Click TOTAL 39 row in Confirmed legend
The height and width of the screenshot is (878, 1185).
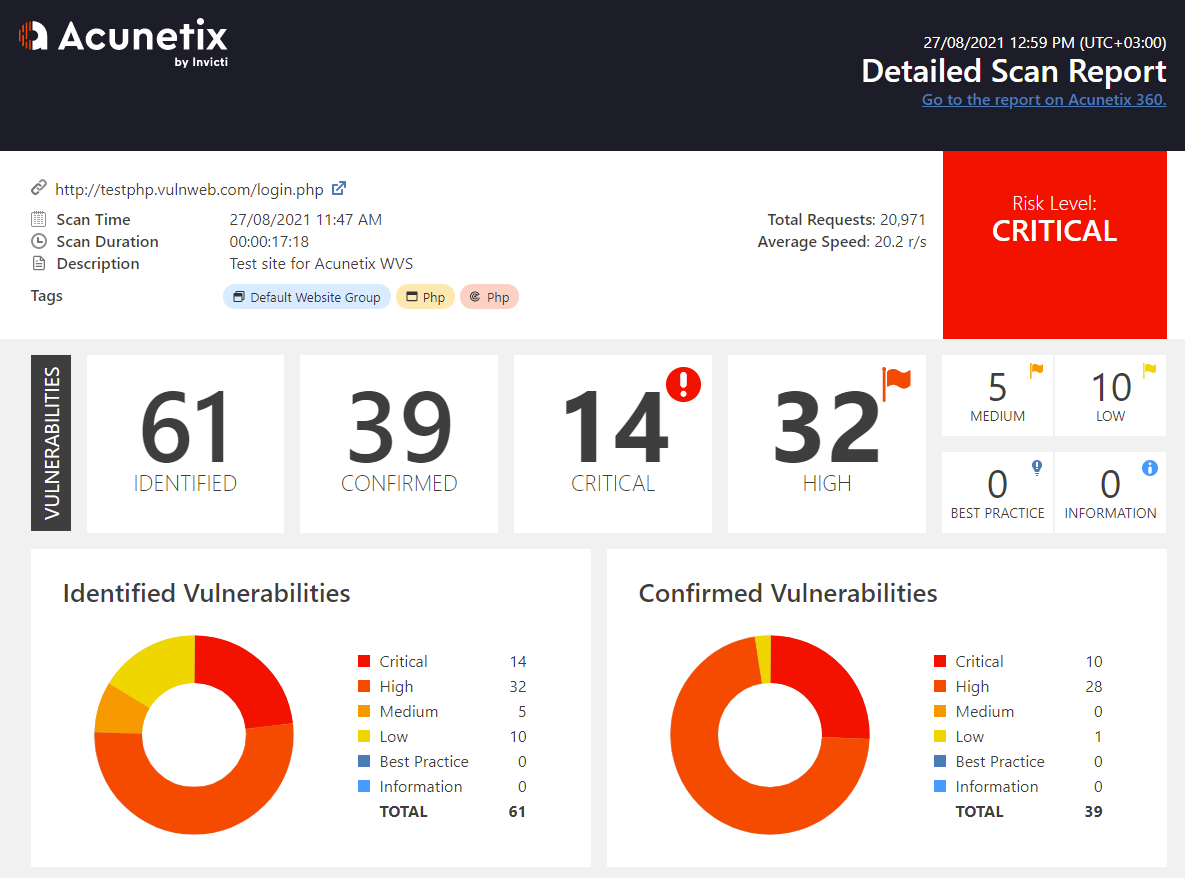[x=1029, y=812]
